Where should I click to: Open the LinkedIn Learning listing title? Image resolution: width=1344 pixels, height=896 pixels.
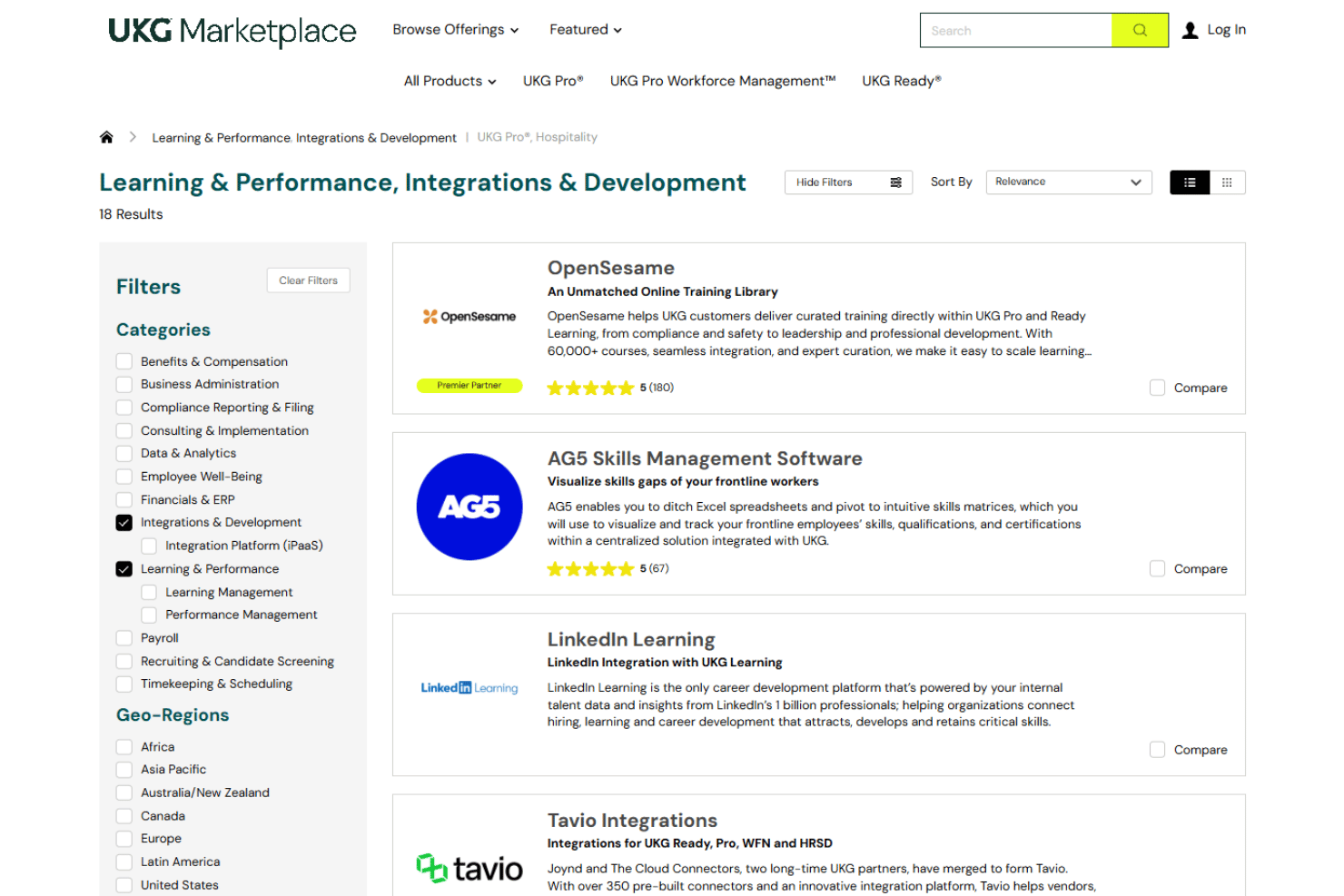pos(631,639)
